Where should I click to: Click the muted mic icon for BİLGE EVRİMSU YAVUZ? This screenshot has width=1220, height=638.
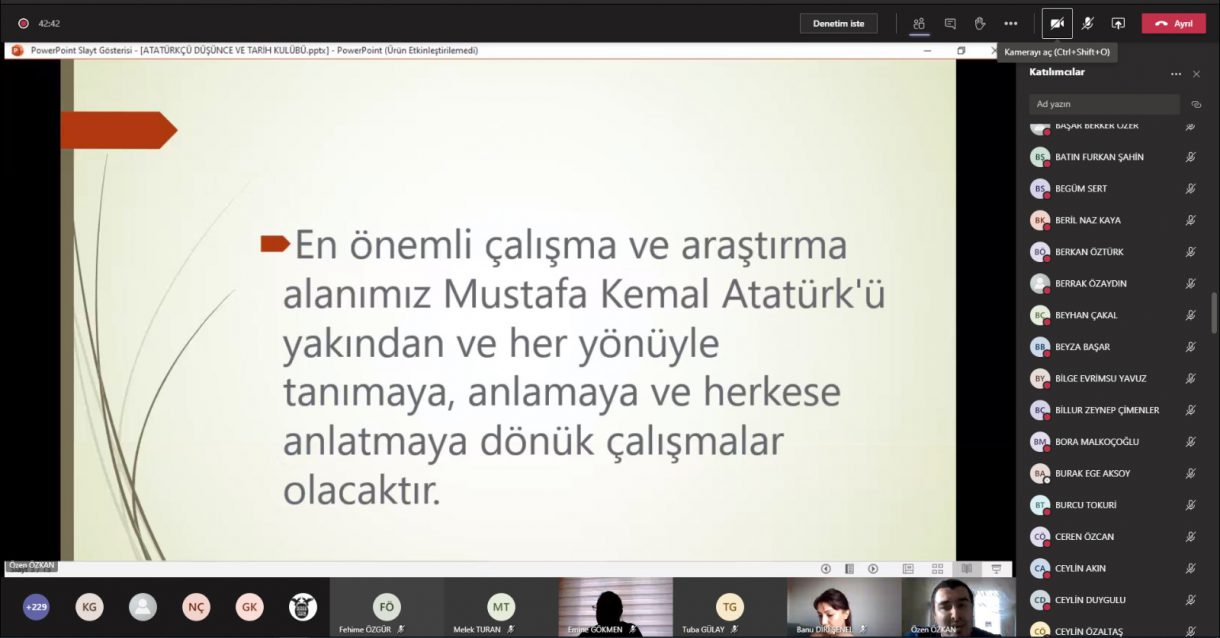1191,378
